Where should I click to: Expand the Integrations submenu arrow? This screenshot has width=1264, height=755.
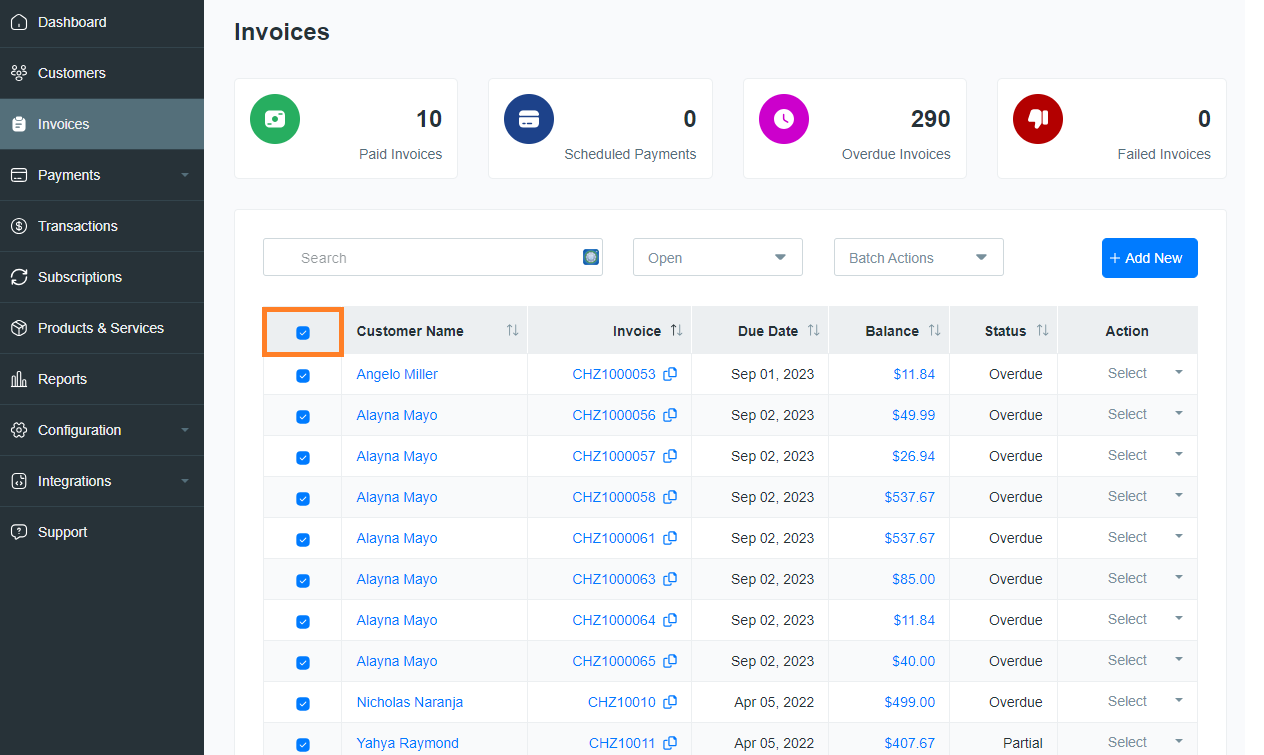[x=184, y=481]
